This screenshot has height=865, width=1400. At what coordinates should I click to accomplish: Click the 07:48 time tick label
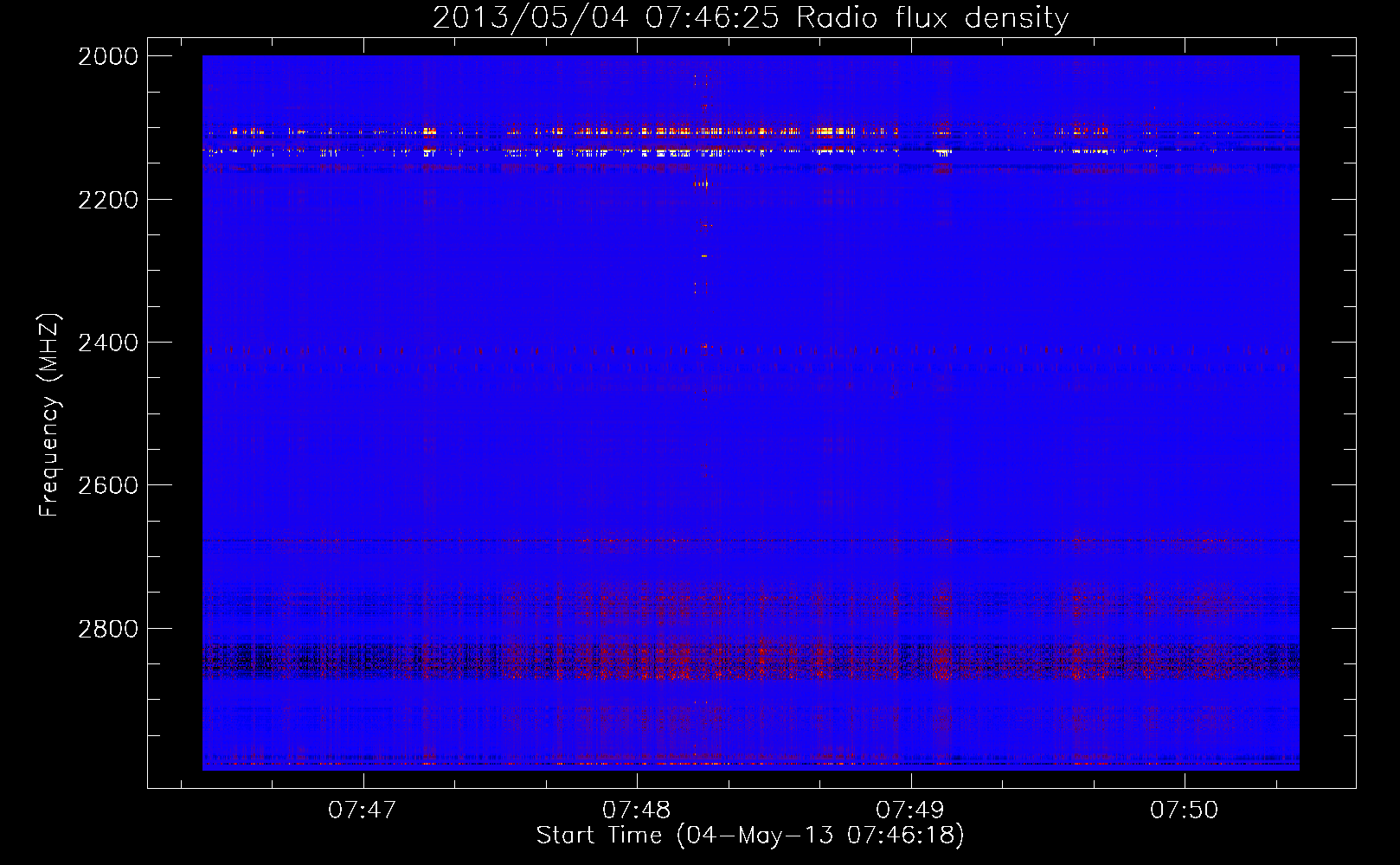[636, 810]
